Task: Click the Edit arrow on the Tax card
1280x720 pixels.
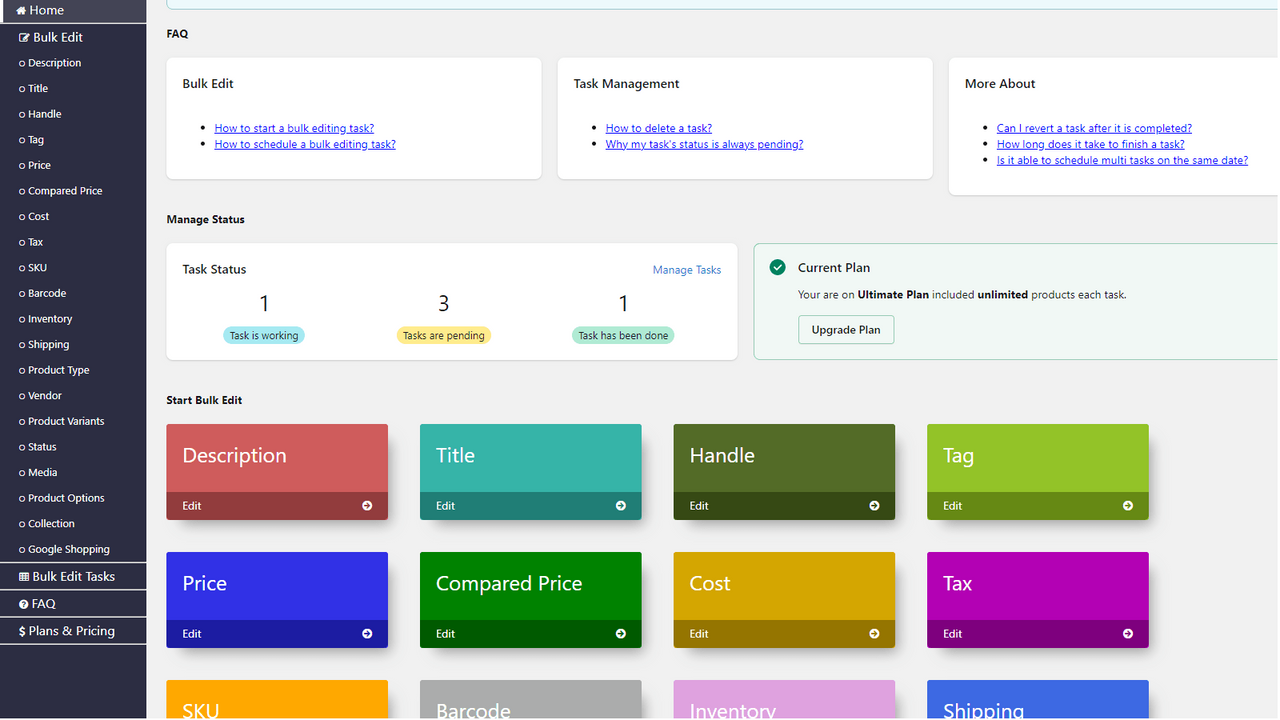Action: click(x=1128, y=633)
